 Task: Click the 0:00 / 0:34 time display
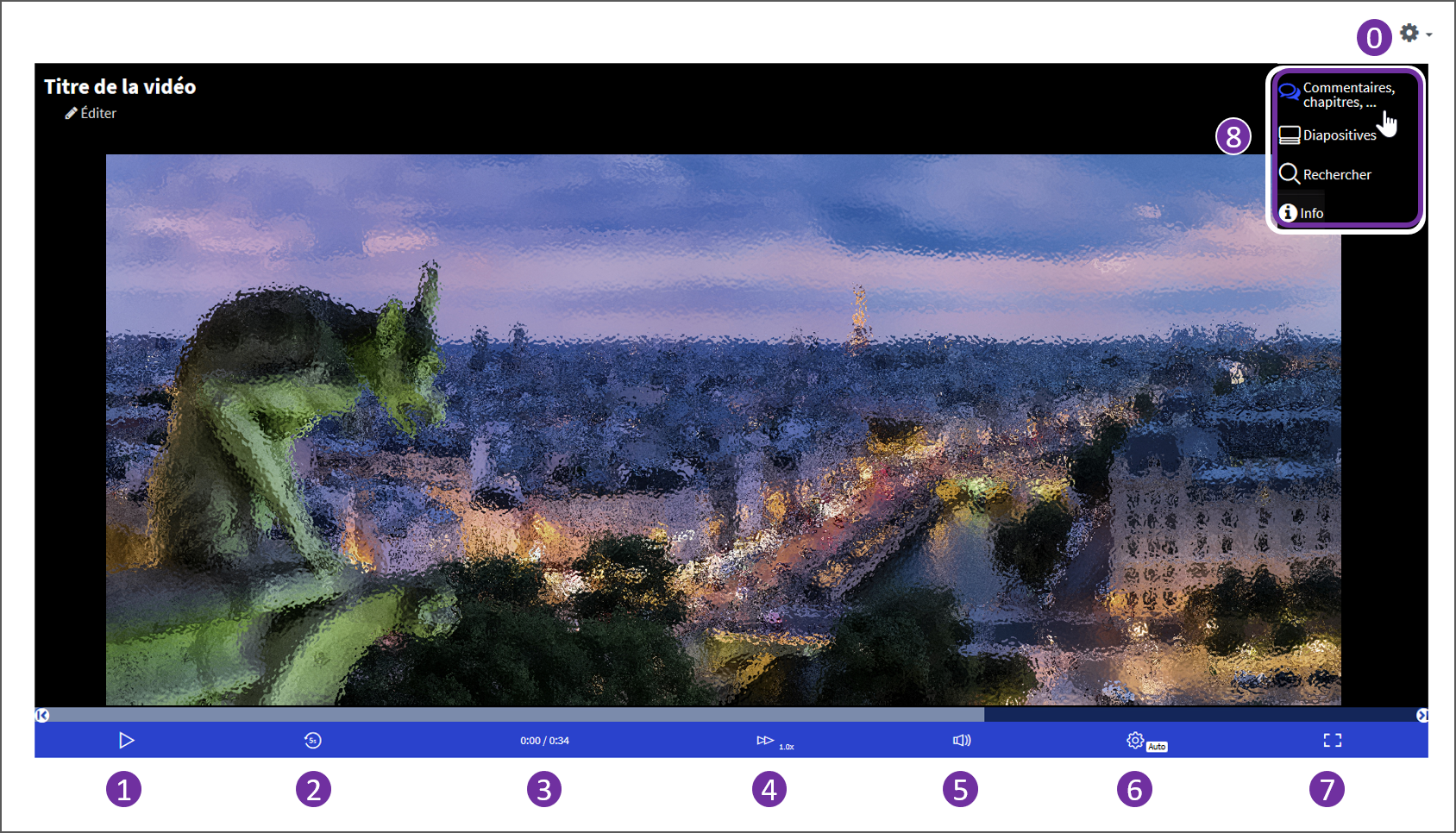[544, 741]
